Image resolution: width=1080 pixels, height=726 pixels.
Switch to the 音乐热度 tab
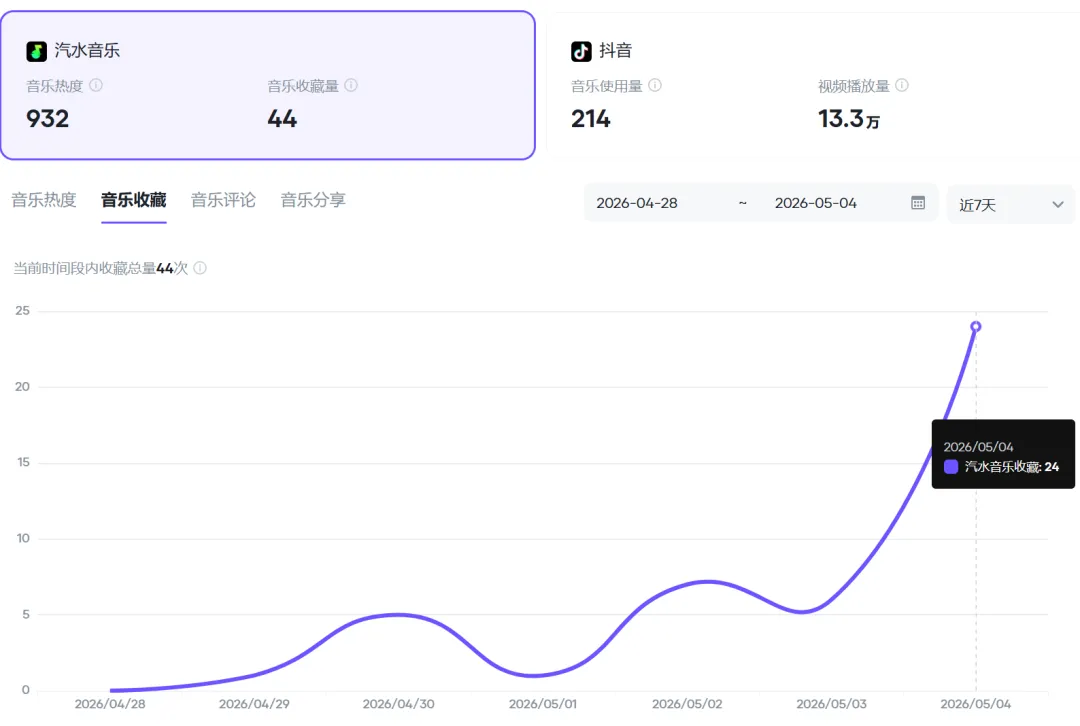point(43,200)
